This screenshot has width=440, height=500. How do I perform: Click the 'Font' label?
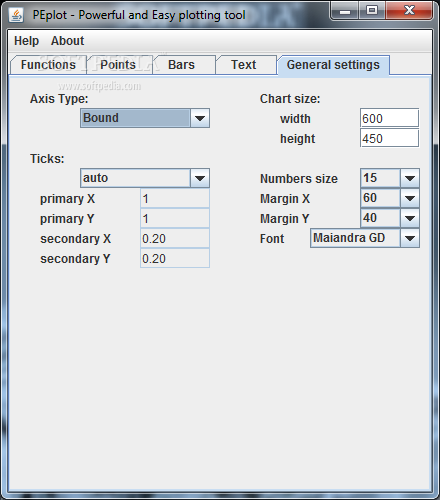[x=272, y=239]
